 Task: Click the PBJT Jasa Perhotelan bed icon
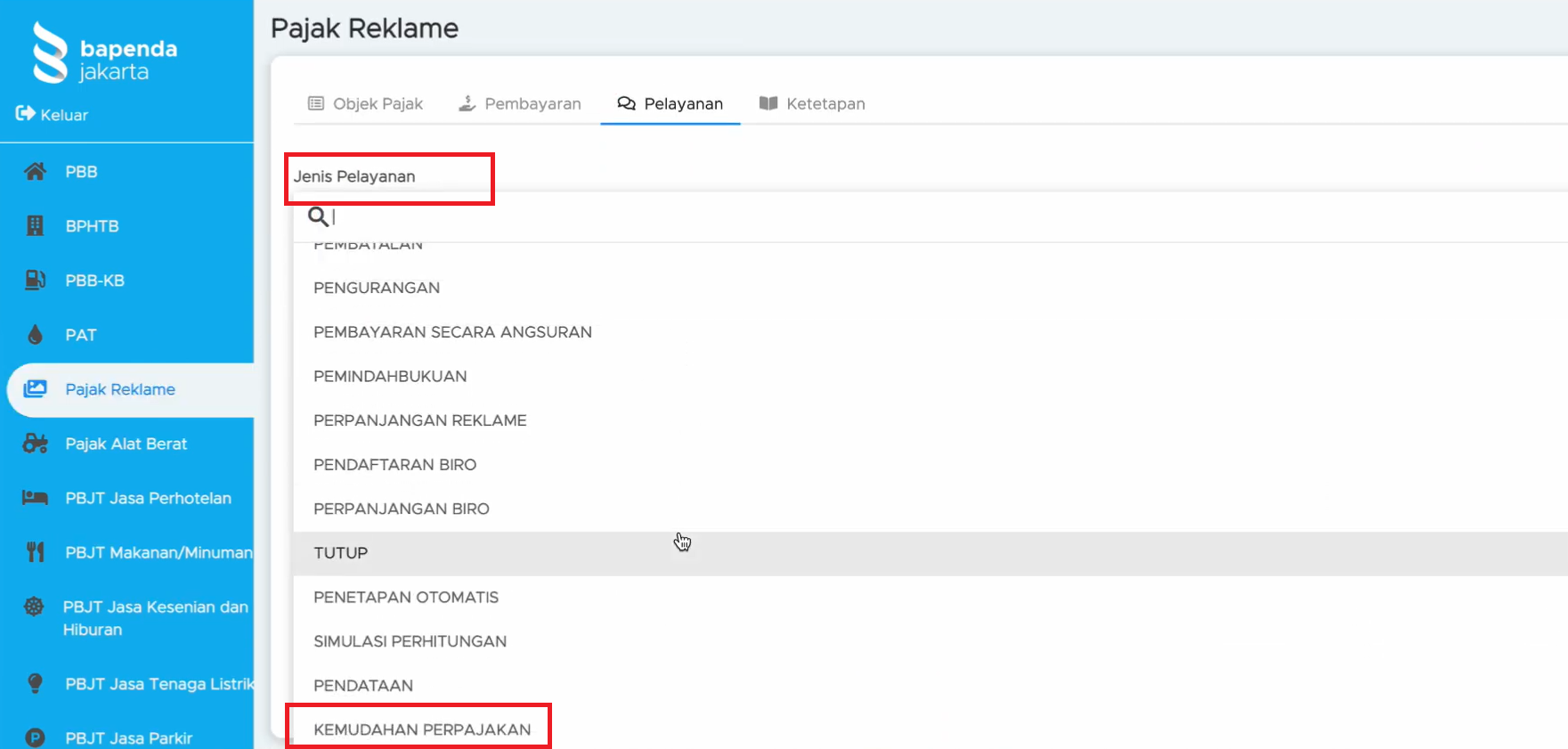(x=35, y=498)
